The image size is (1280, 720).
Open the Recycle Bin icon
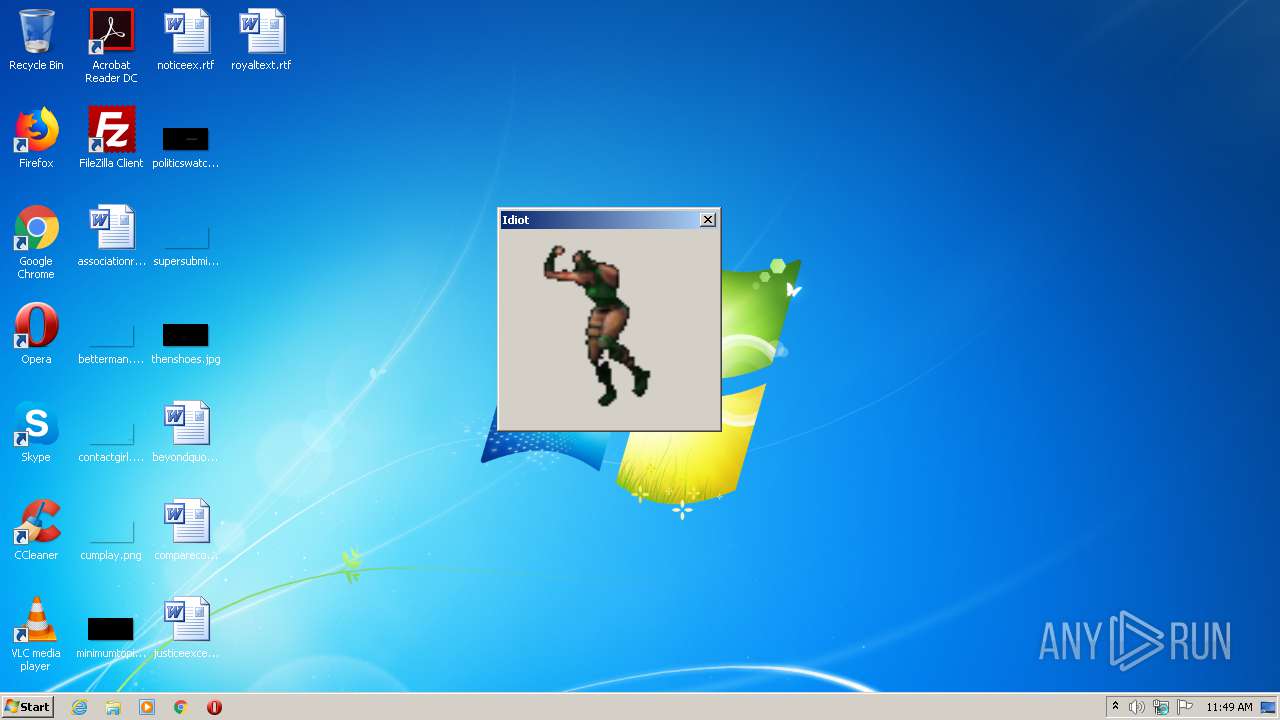(x=36, y=40)
